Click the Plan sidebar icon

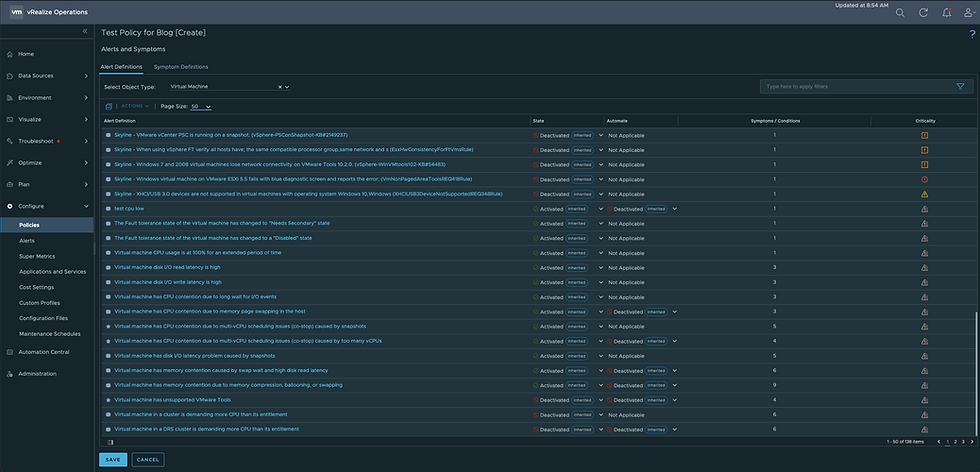(x=9, y=185)
